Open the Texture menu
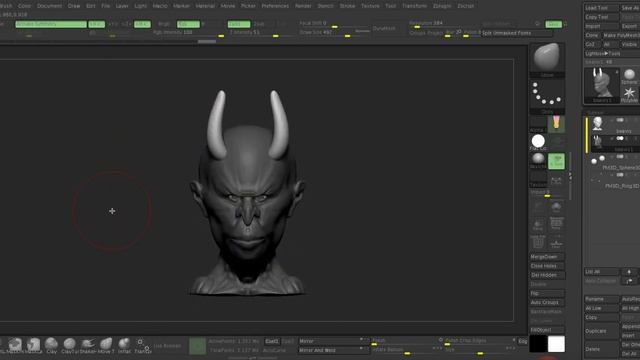This screenshot has height=360, width=640. coord(370,6)
